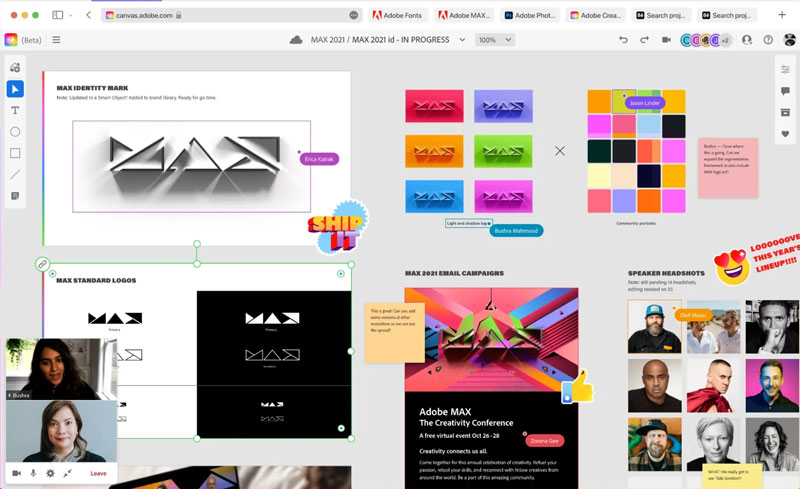The image size is (800, 489).
Task: Click the 'MAX IDENTITY MARK' heading
Action: pyautogui.click(x=92, y=88)
